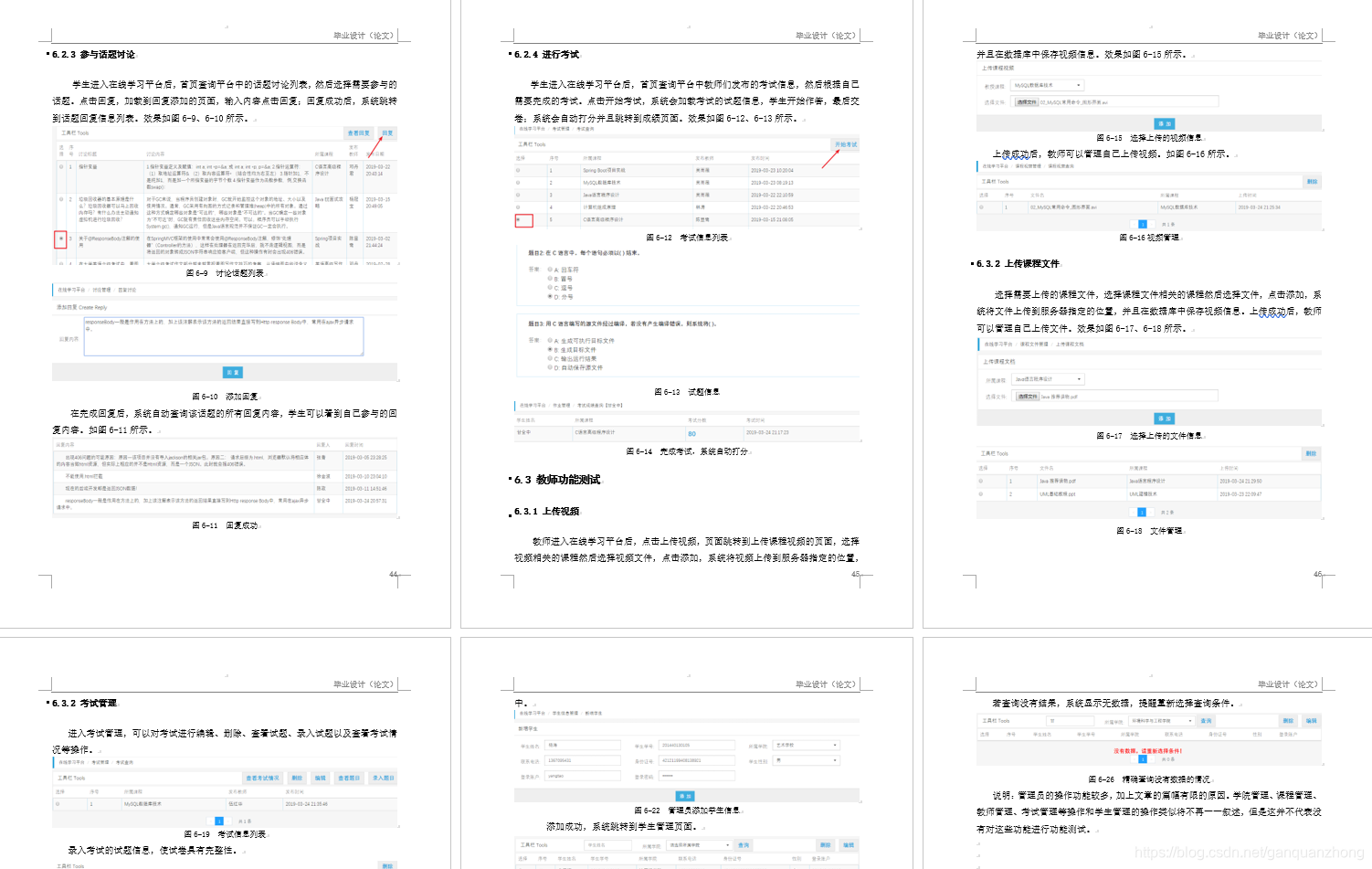Click caption '图 6-22 管理员添加学生信息'
This screenshot has width=1372, height=869.
[x=687, y=811]
